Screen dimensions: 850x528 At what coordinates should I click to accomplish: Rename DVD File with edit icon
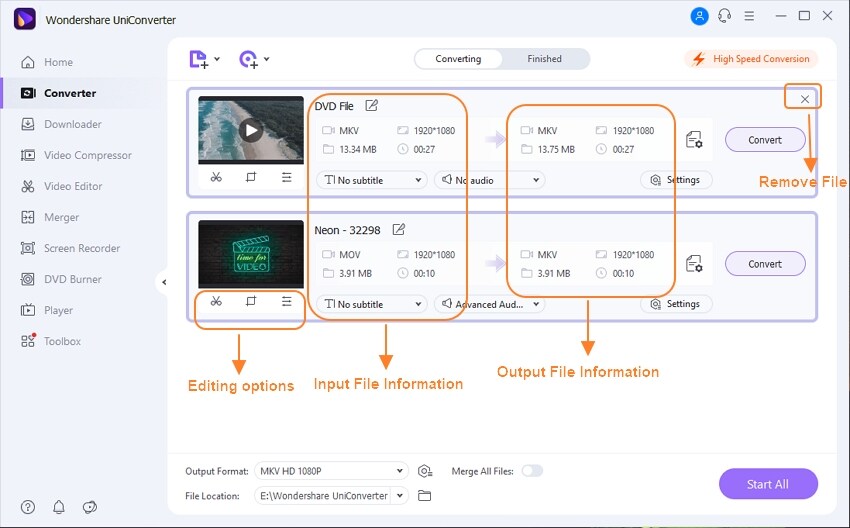click(371, 105)
